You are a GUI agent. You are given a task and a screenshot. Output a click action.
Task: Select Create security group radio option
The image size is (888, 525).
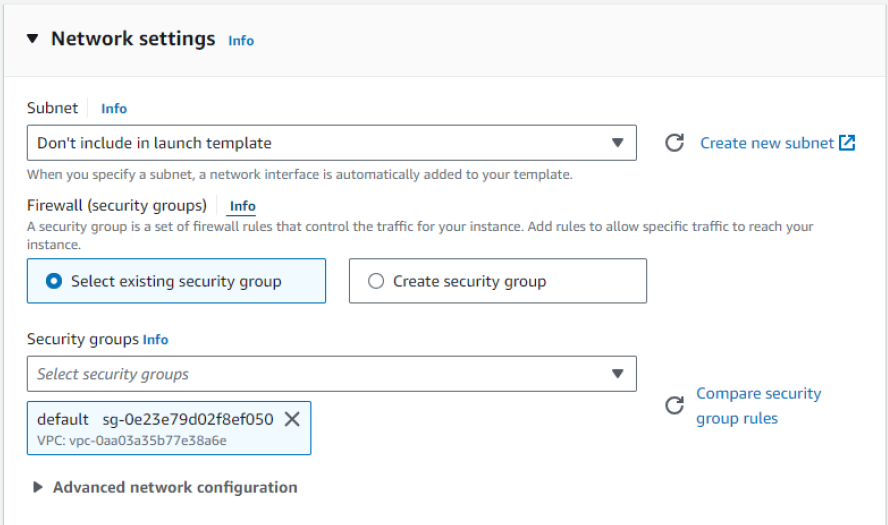[376, 281]
